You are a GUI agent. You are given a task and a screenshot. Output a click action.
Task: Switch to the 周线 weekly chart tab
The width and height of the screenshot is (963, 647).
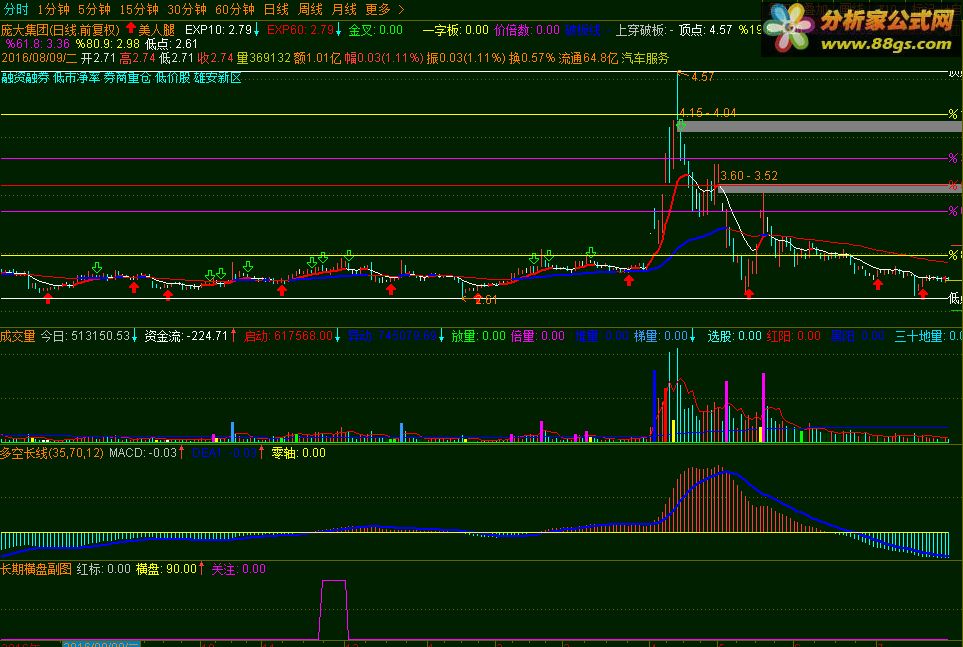coord(310,9)
